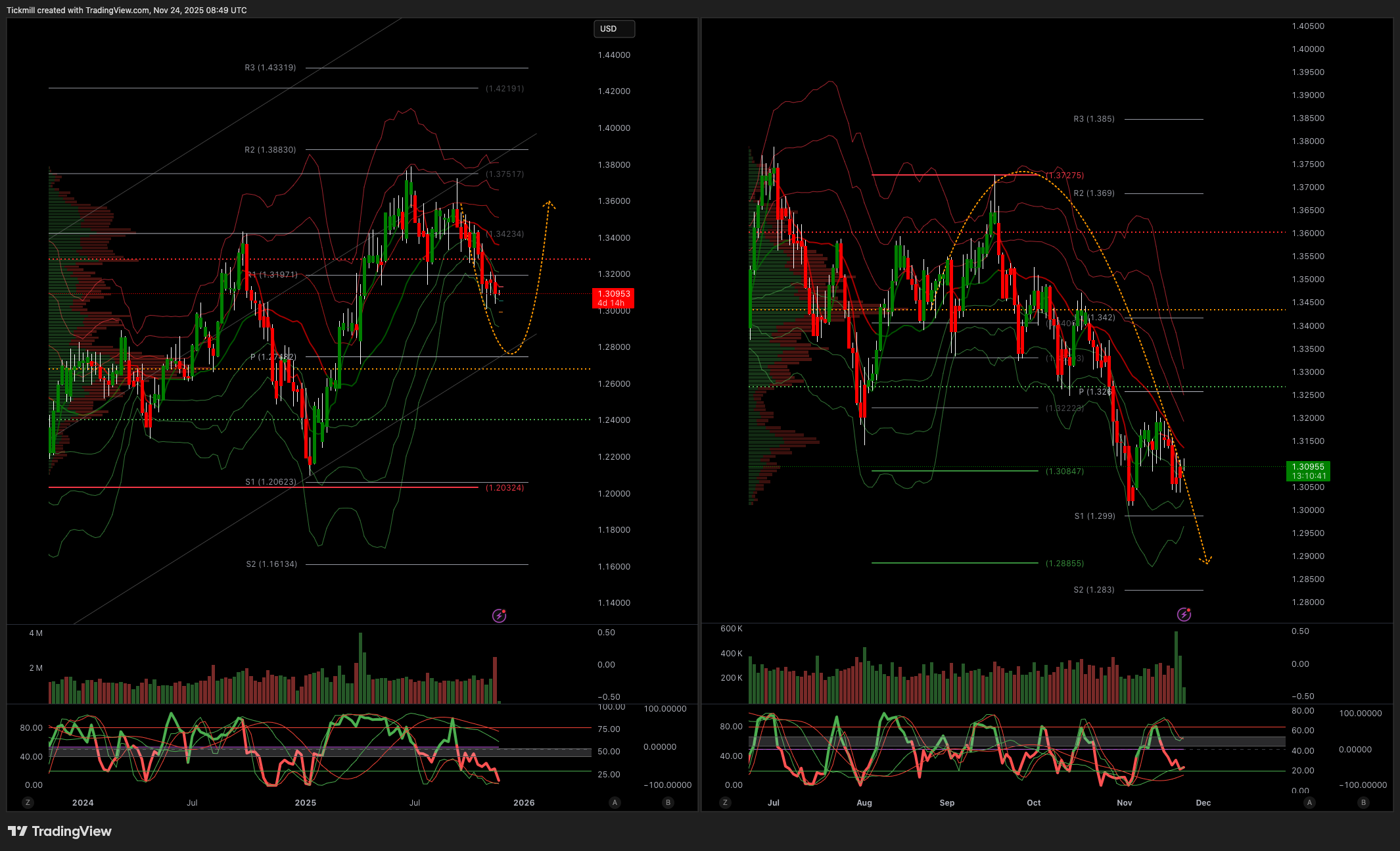
Task: Click the green 1.28855 support level label
Action: point(1065,564)
